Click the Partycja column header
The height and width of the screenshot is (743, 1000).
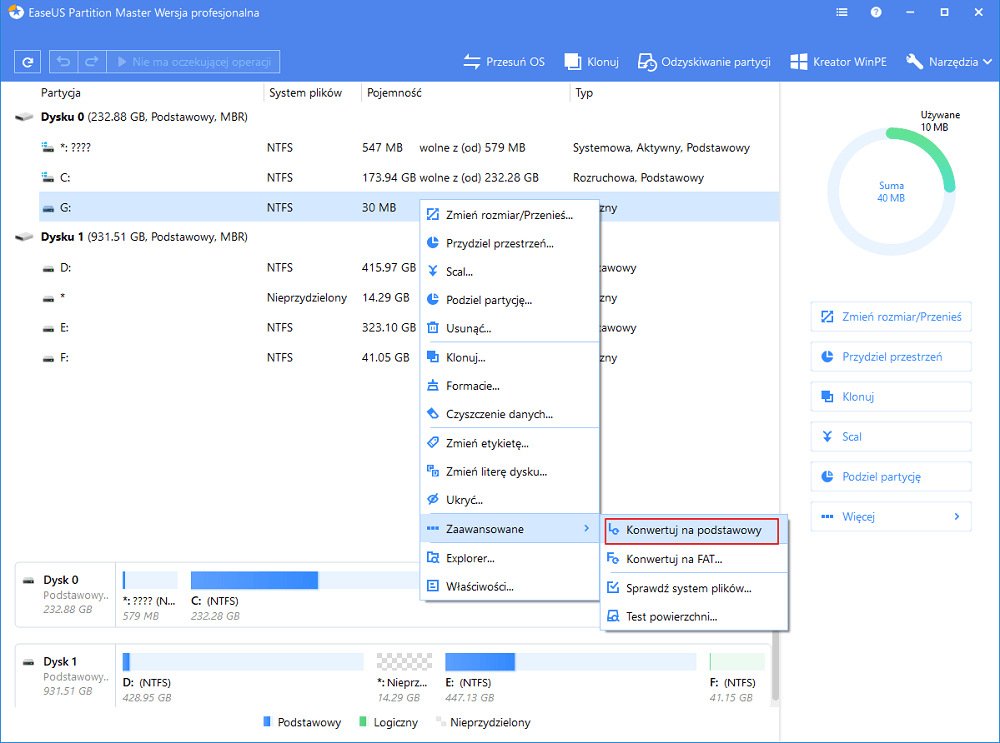point(61,92)
